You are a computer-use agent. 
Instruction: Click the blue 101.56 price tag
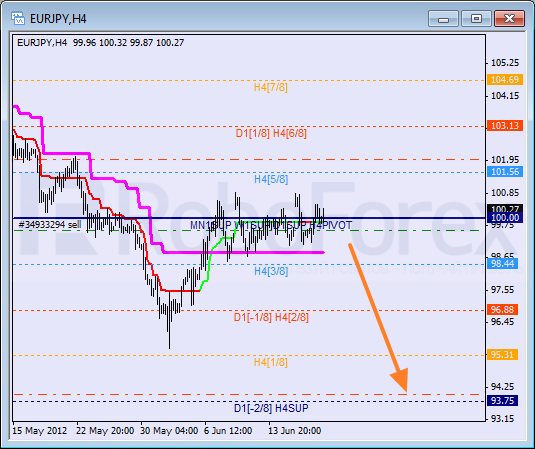tap(505, 172)
